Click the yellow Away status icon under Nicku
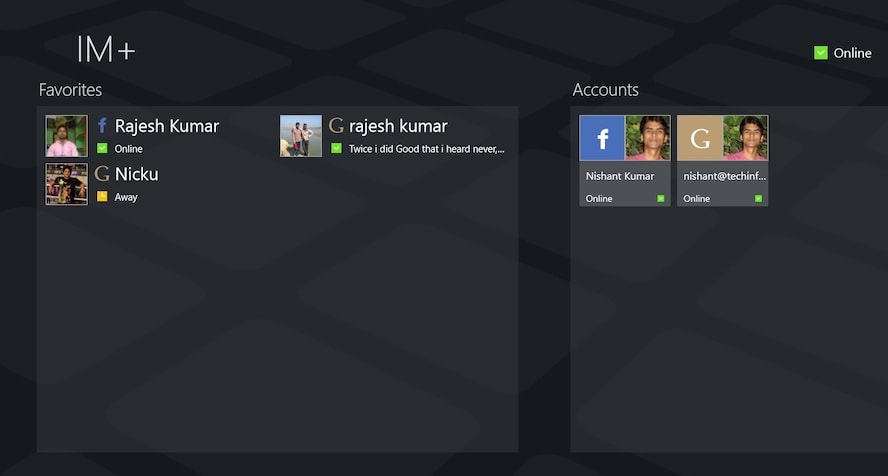The image size is (888, 476). 102,196
